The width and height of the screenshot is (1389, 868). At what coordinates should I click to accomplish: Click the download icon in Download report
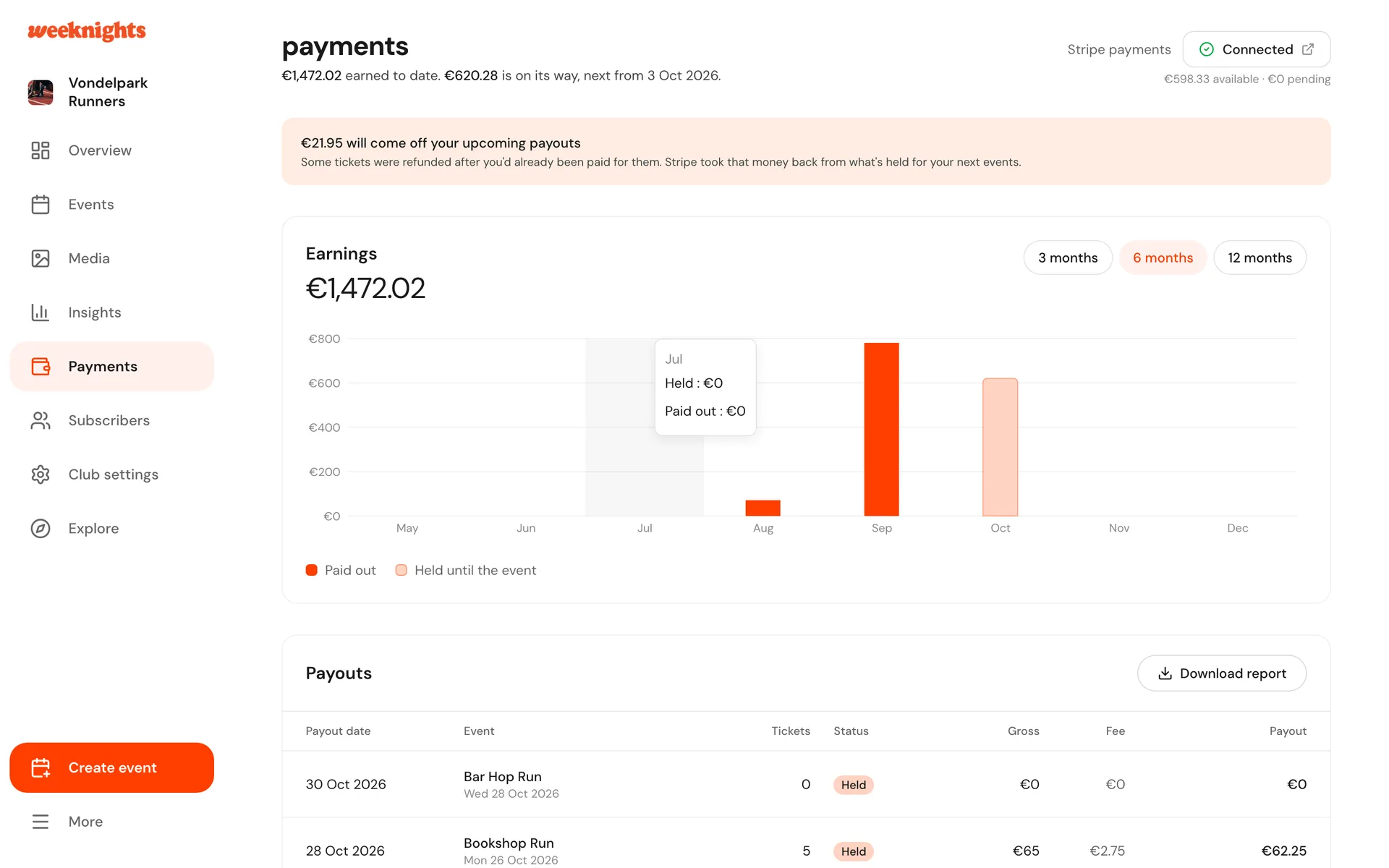click(1165, 673)
